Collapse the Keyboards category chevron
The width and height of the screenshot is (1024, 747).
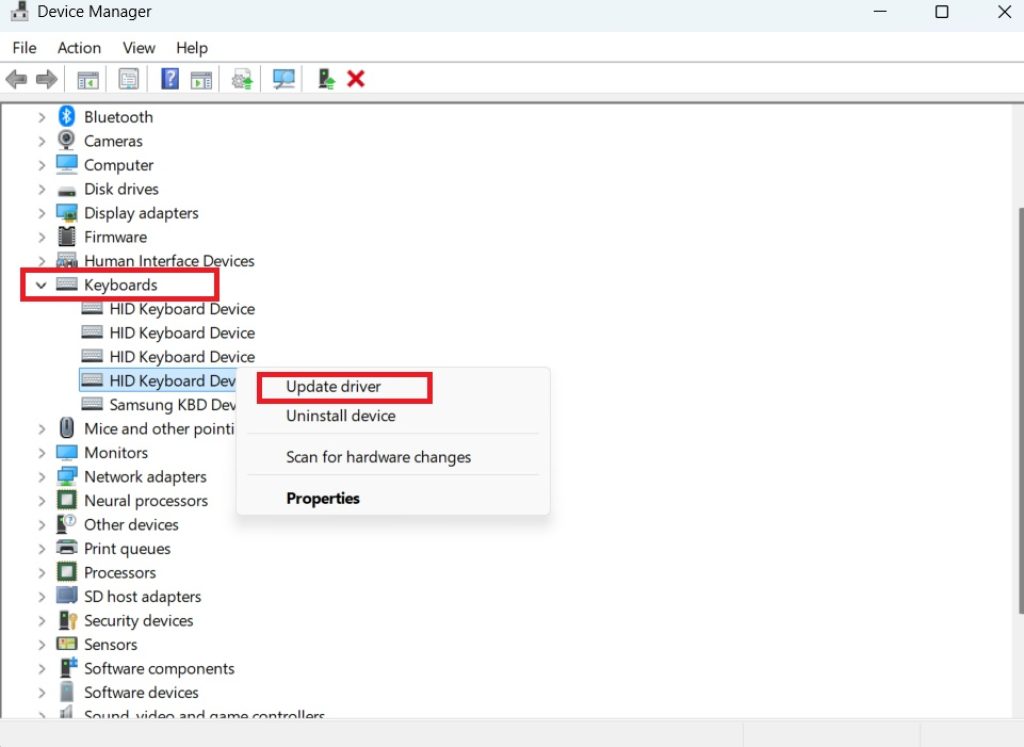click(x=41, y=285)
